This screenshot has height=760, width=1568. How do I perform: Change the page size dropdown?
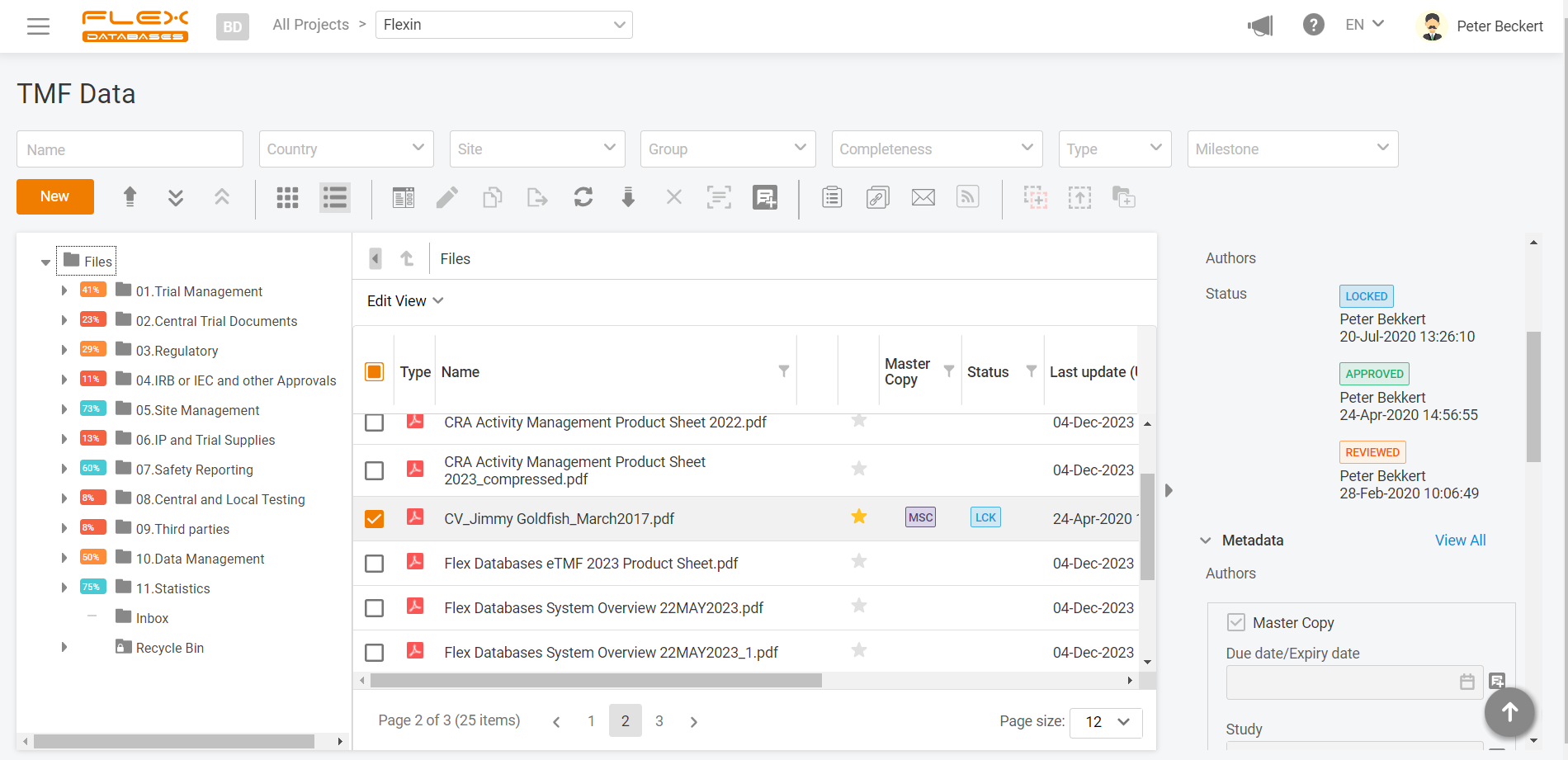[x=1106, y=722]
